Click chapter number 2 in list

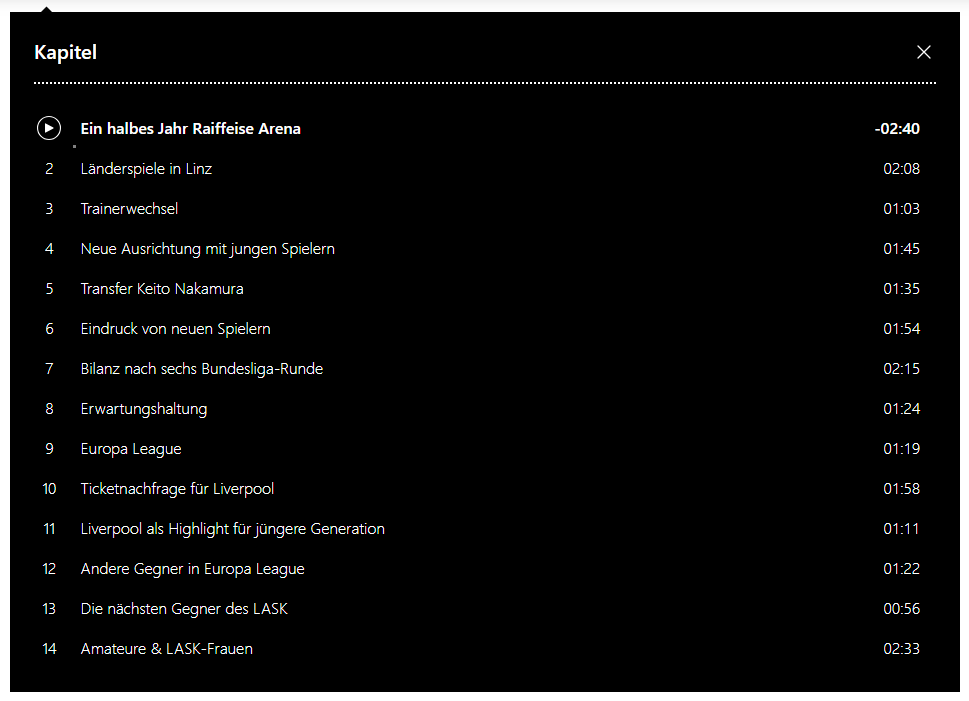49,169
